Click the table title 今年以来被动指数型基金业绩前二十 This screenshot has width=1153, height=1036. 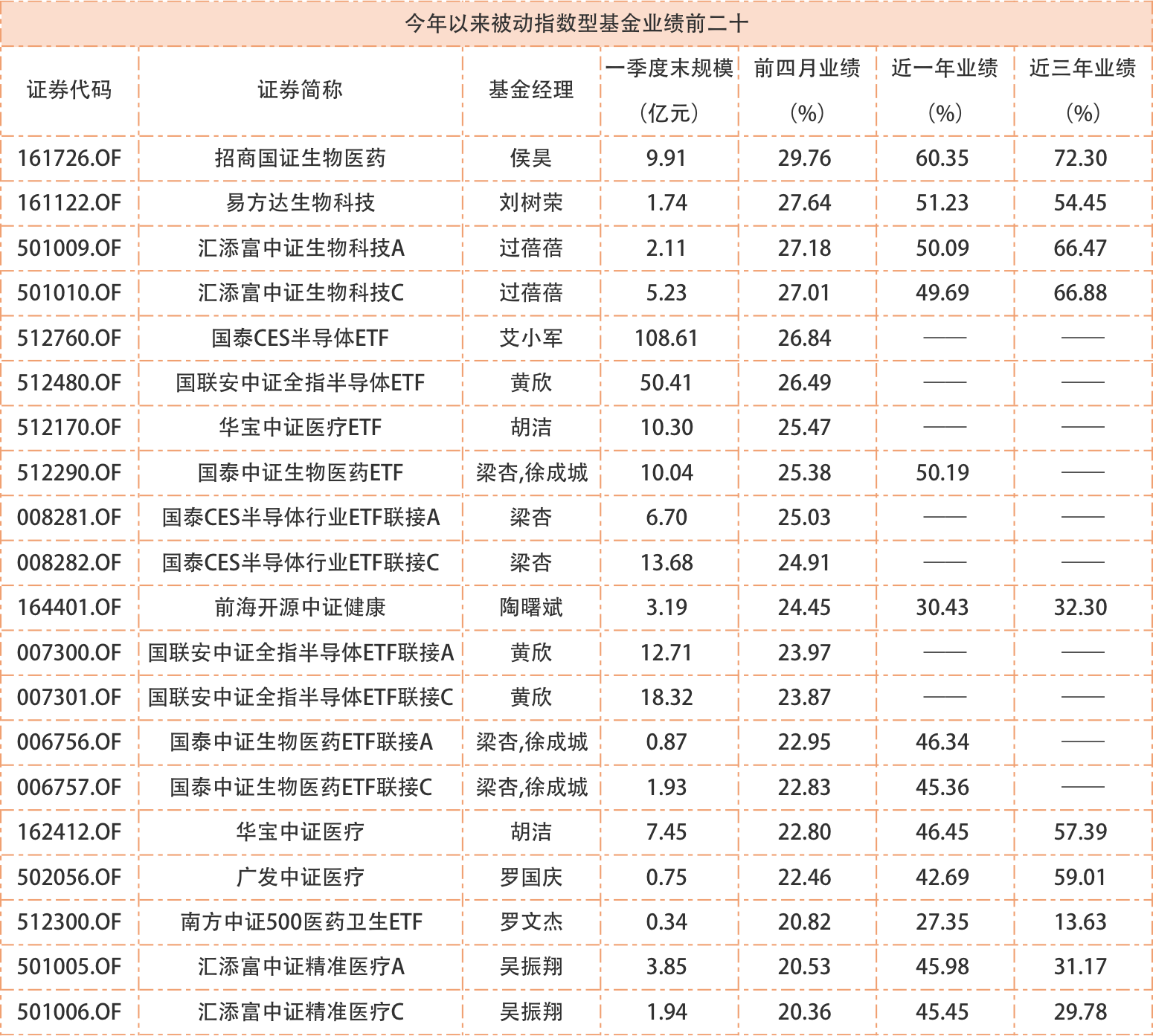[x=576, y=24]
